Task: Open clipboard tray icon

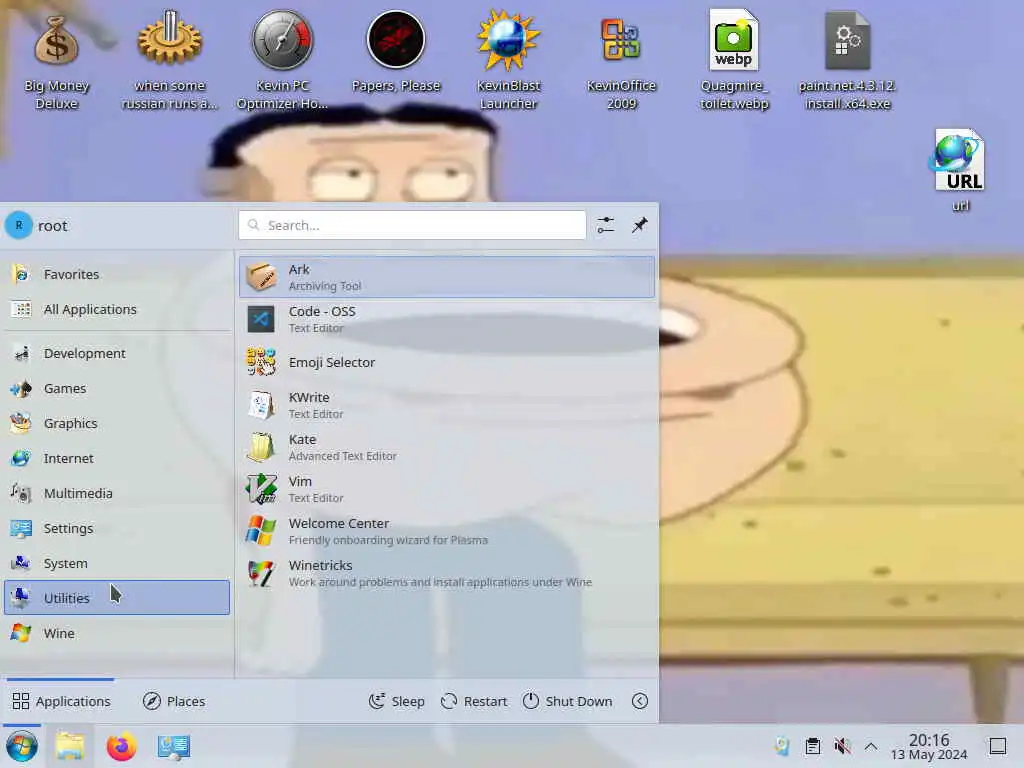Action: tap(812, 746)
